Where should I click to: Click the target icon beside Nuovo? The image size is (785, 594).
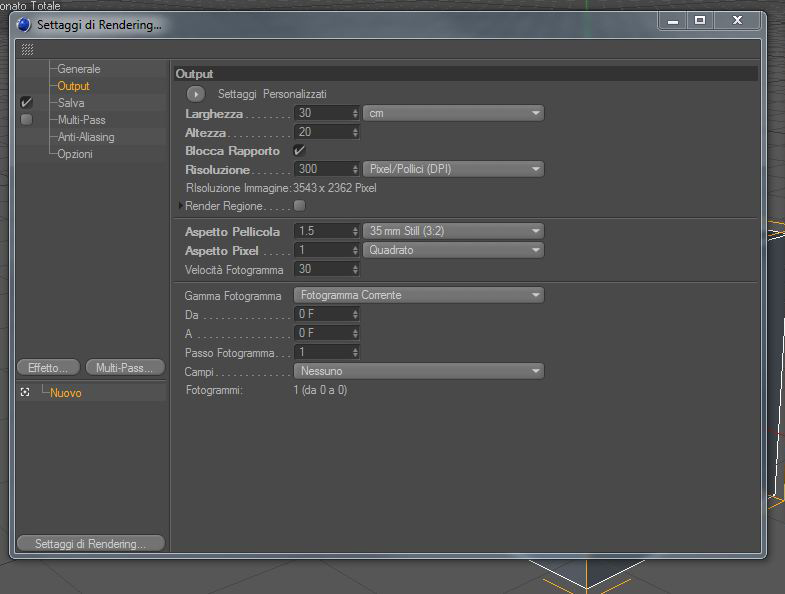point(25,393)
